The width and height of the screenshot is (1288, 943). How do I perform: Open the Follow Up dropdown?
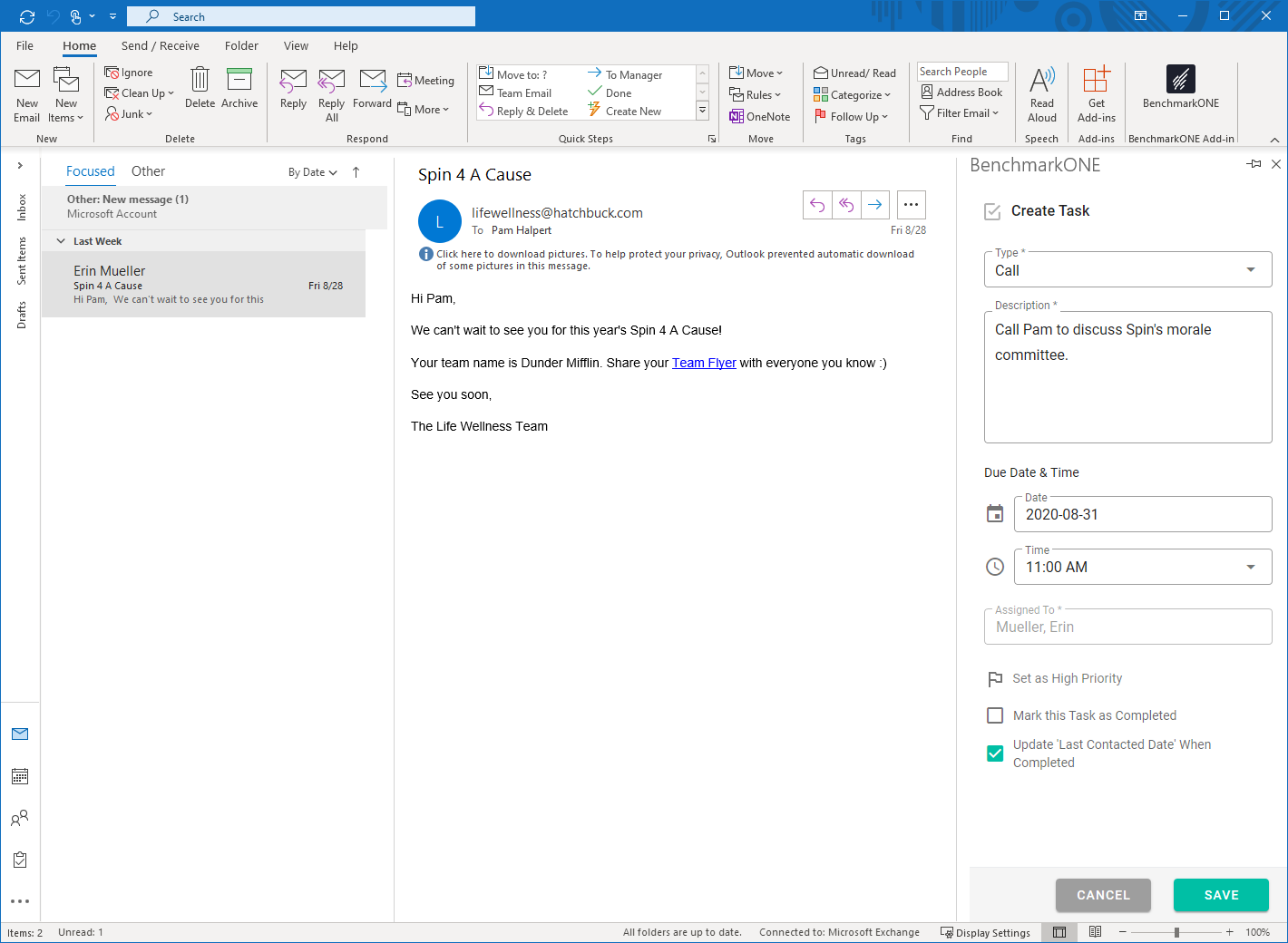[x=851, y=116]
